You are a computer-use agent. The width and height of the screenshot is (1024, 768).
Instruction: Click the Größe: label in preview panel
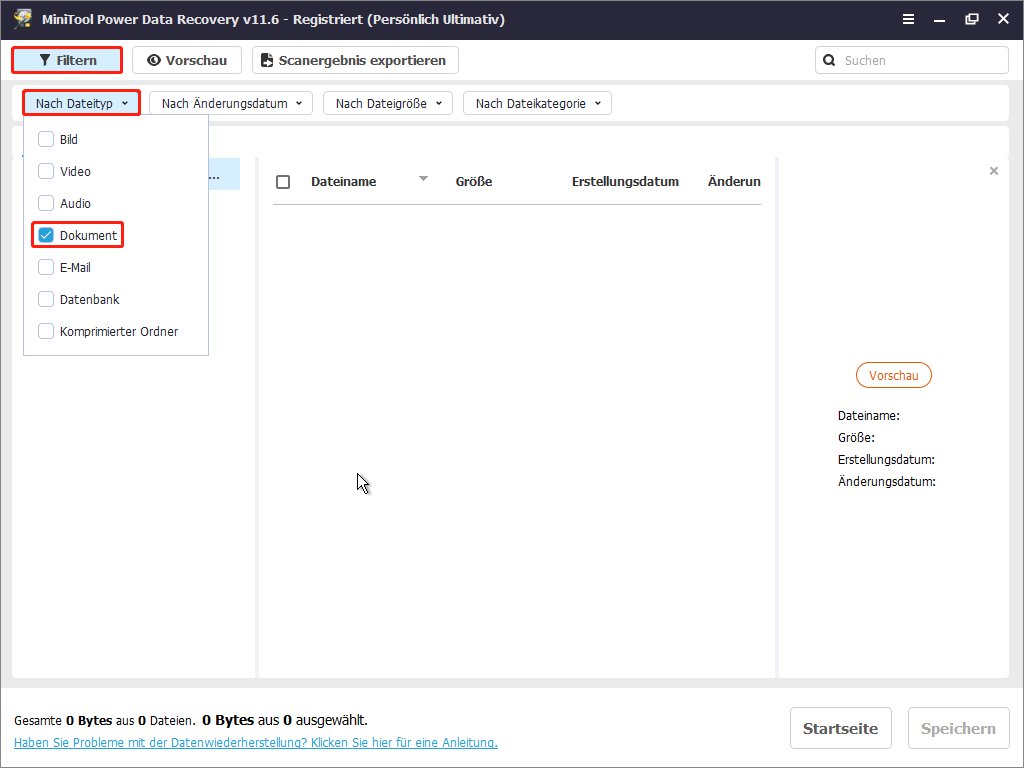pyautogui.click(x=856, y=438)
